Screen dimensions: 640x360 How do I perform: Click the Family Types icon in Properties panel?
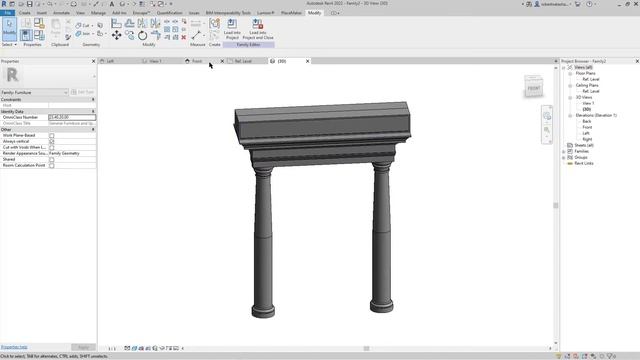click(39, 35)
